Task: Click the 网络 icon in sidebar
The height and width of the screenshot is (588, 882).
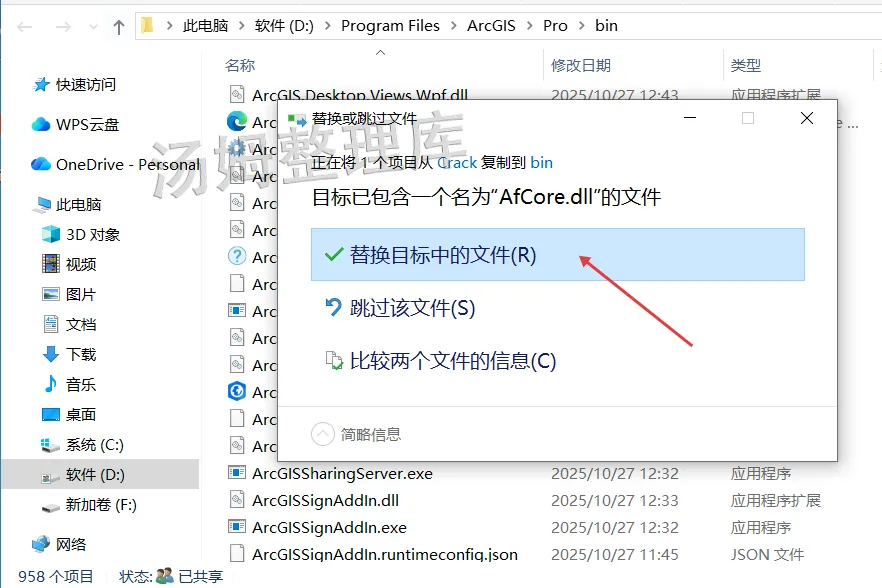Action: pyautogui.click(x=41, y=544)
